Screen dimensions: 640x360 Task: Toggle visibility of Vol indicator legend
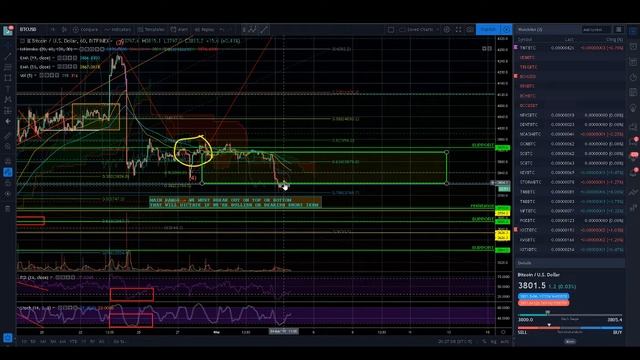[x=42, y=76]
